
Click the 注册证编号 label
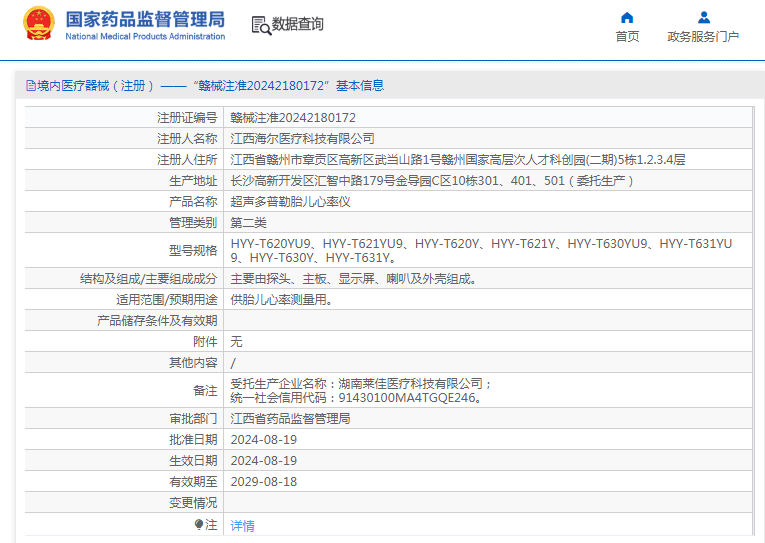[x=187, y=118]
